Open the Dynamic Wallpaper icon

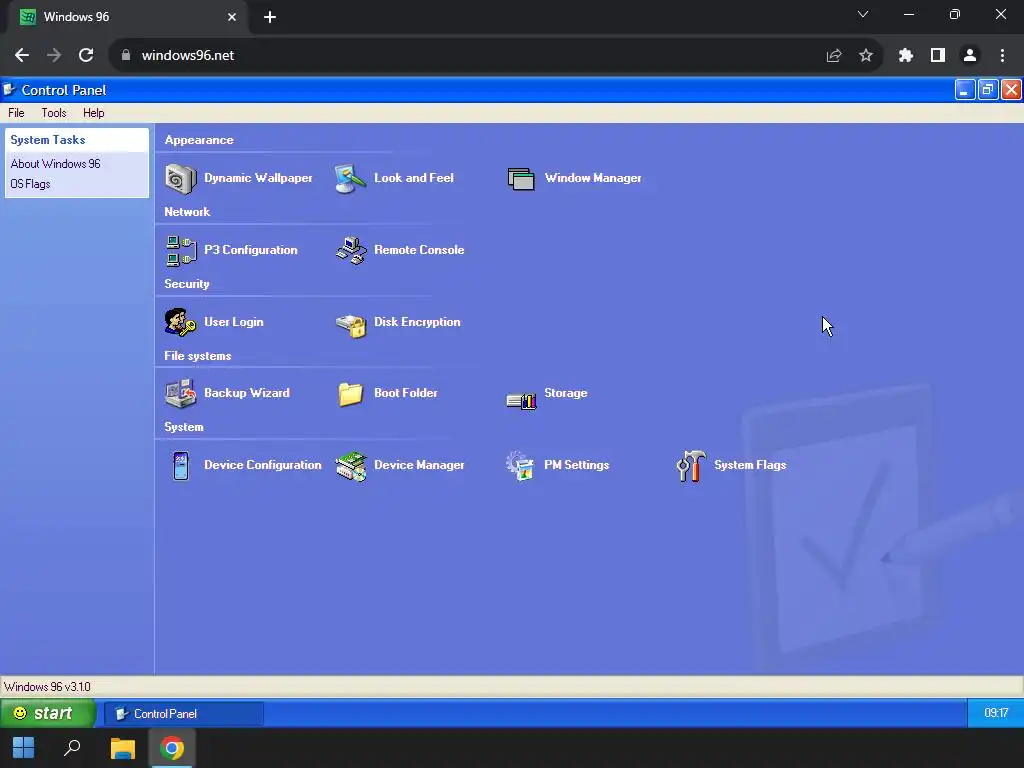coord(180,178)
